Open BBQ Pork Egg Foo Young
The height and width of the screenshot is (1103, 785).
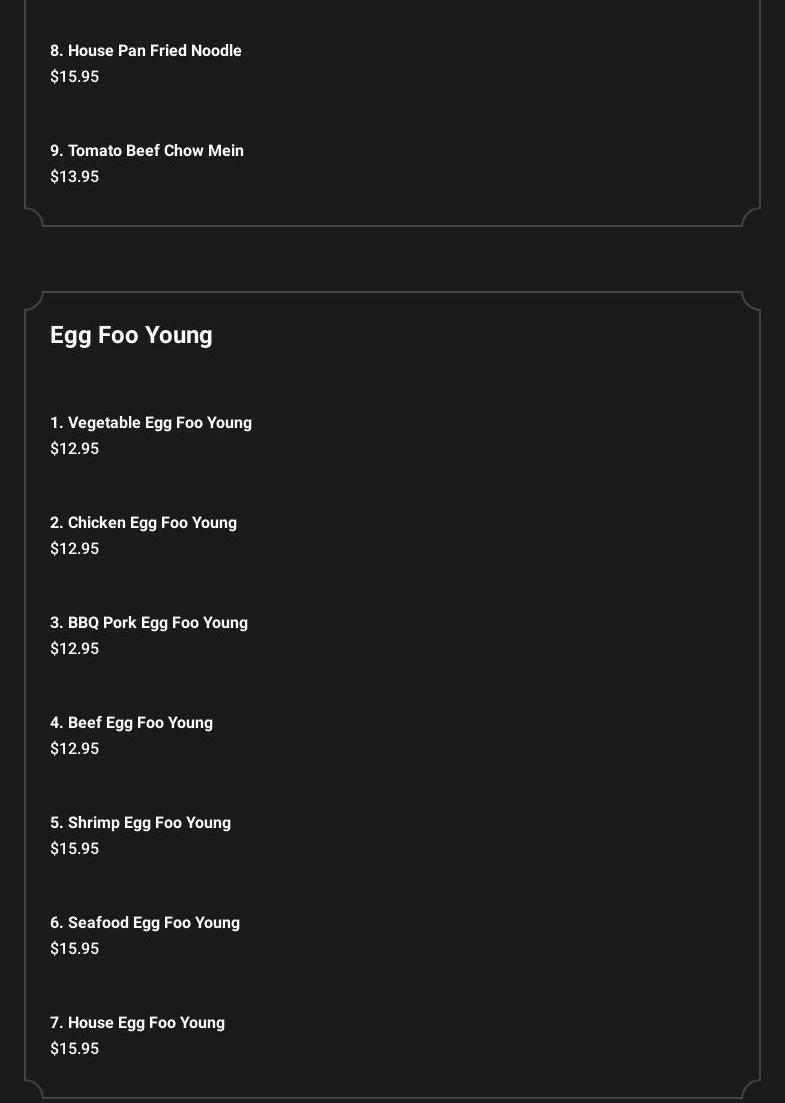149,623
